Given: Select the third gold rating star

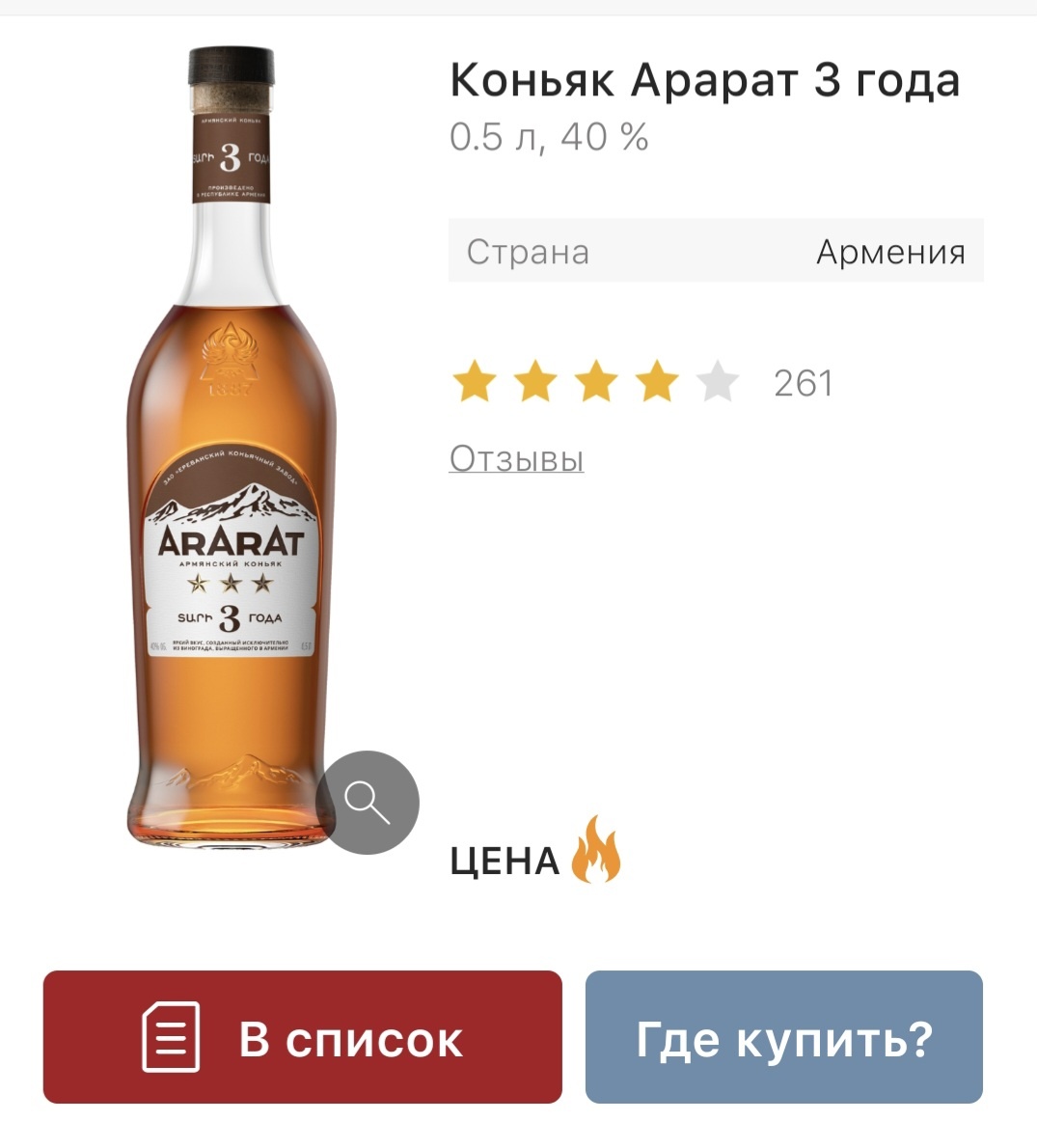Looking at the screenshot, I should tap(596, 381).
